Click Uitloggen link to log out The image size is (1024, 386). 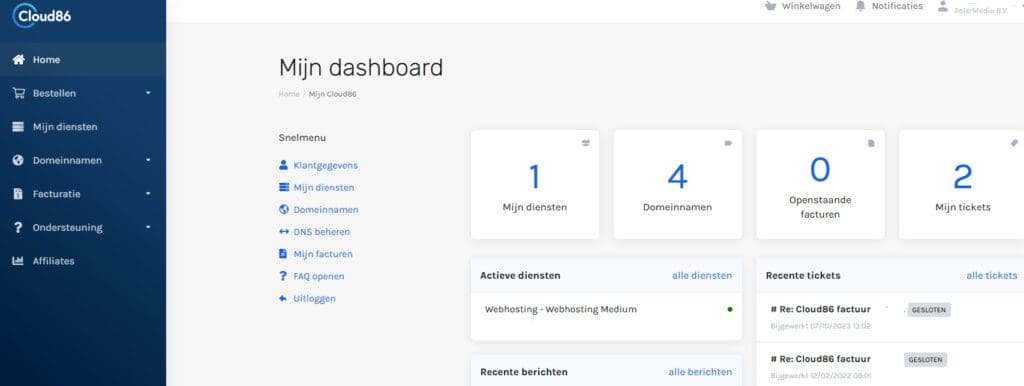coord(314,298)
